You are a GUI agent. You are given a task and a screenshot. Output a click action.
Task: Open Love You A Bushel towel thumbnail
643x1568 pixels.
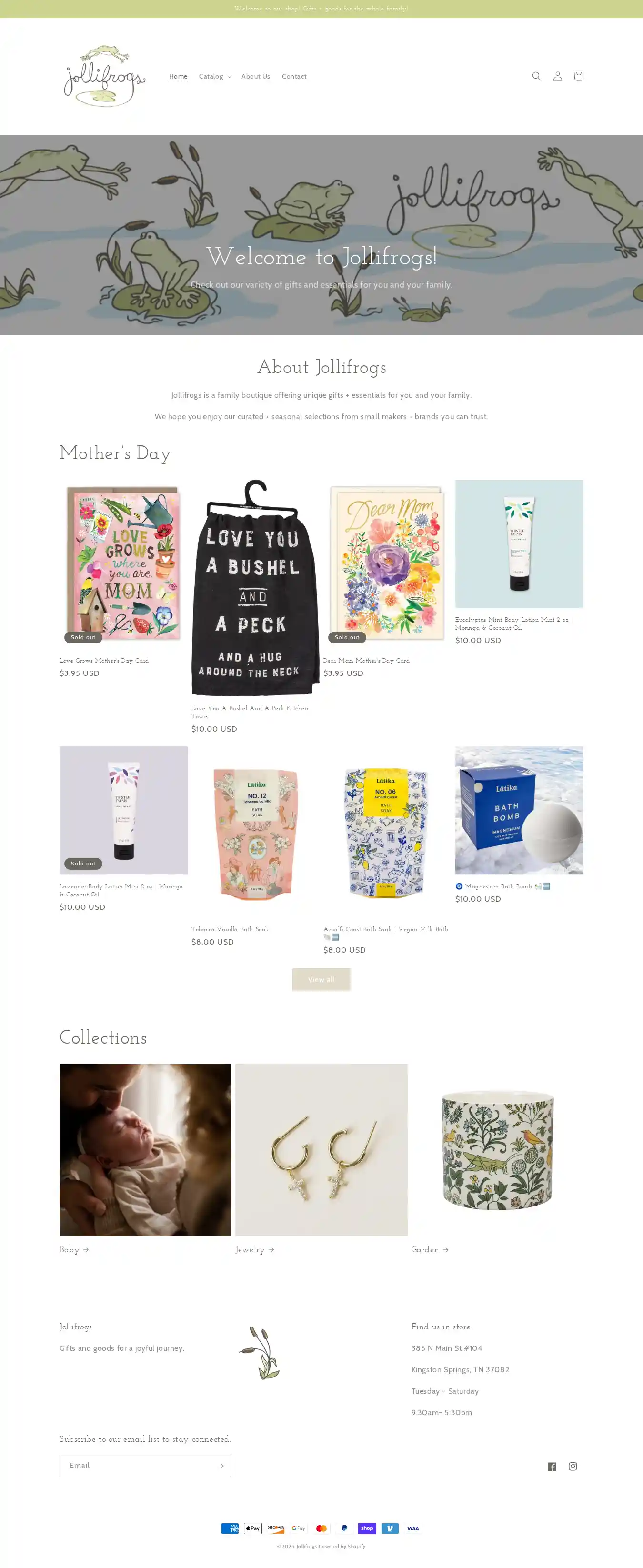point(255,587)
